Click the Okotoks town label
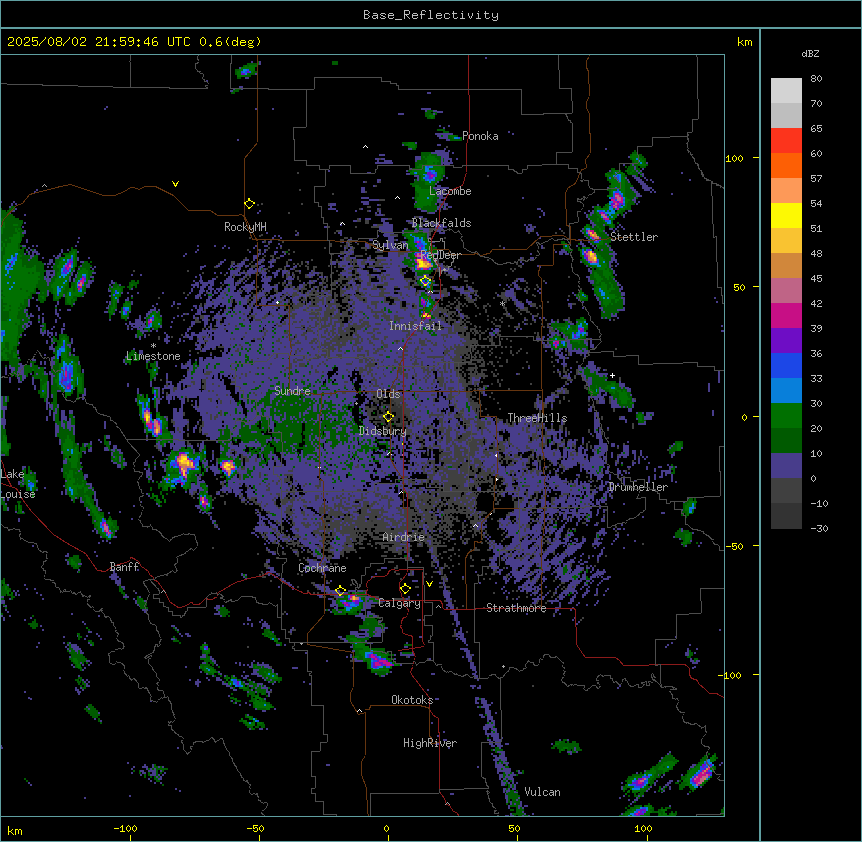The image size is (862, 842). click(x=412, y=700)
